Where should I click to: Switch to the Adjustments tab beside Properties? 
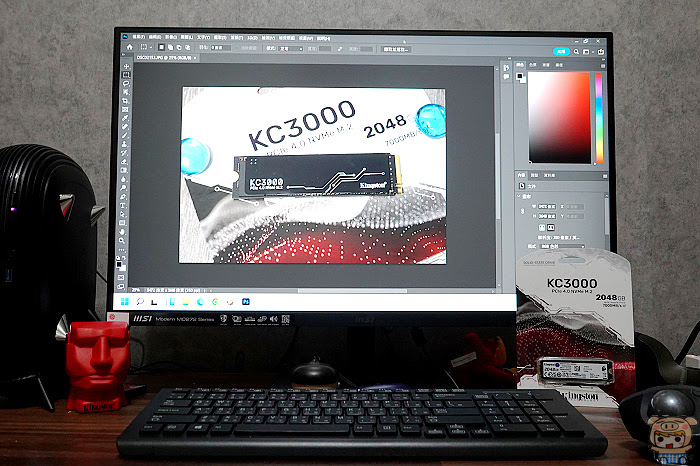[534, 175]
